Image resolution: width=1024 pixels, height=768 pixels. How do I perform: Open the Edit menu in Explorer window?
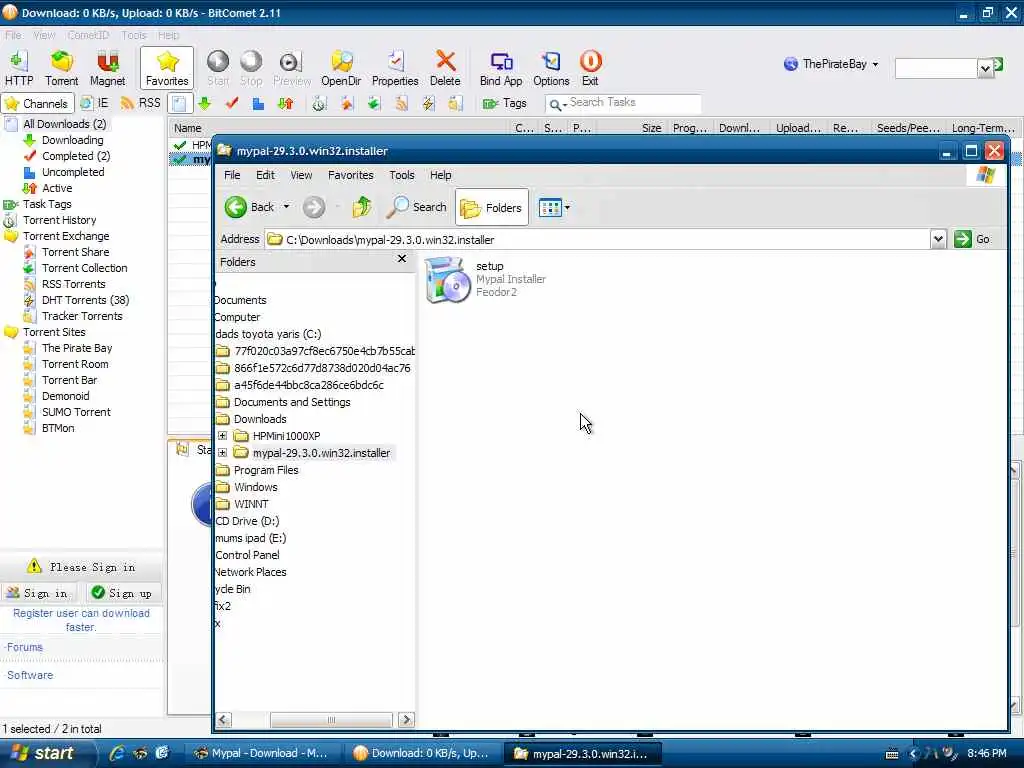265,175
